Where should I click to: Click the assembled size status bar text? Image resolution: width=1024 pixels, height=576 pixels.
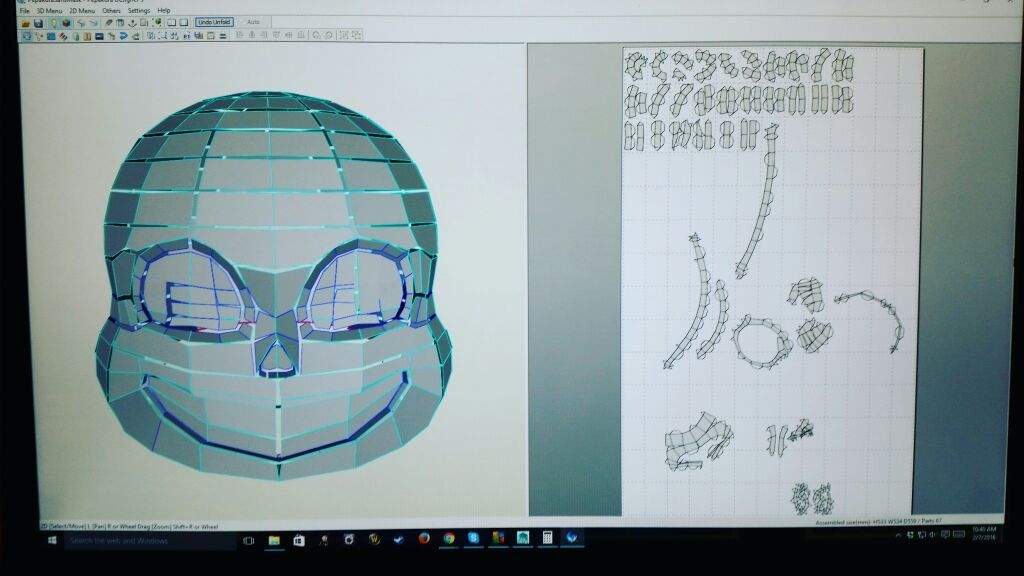pos(879,522)
